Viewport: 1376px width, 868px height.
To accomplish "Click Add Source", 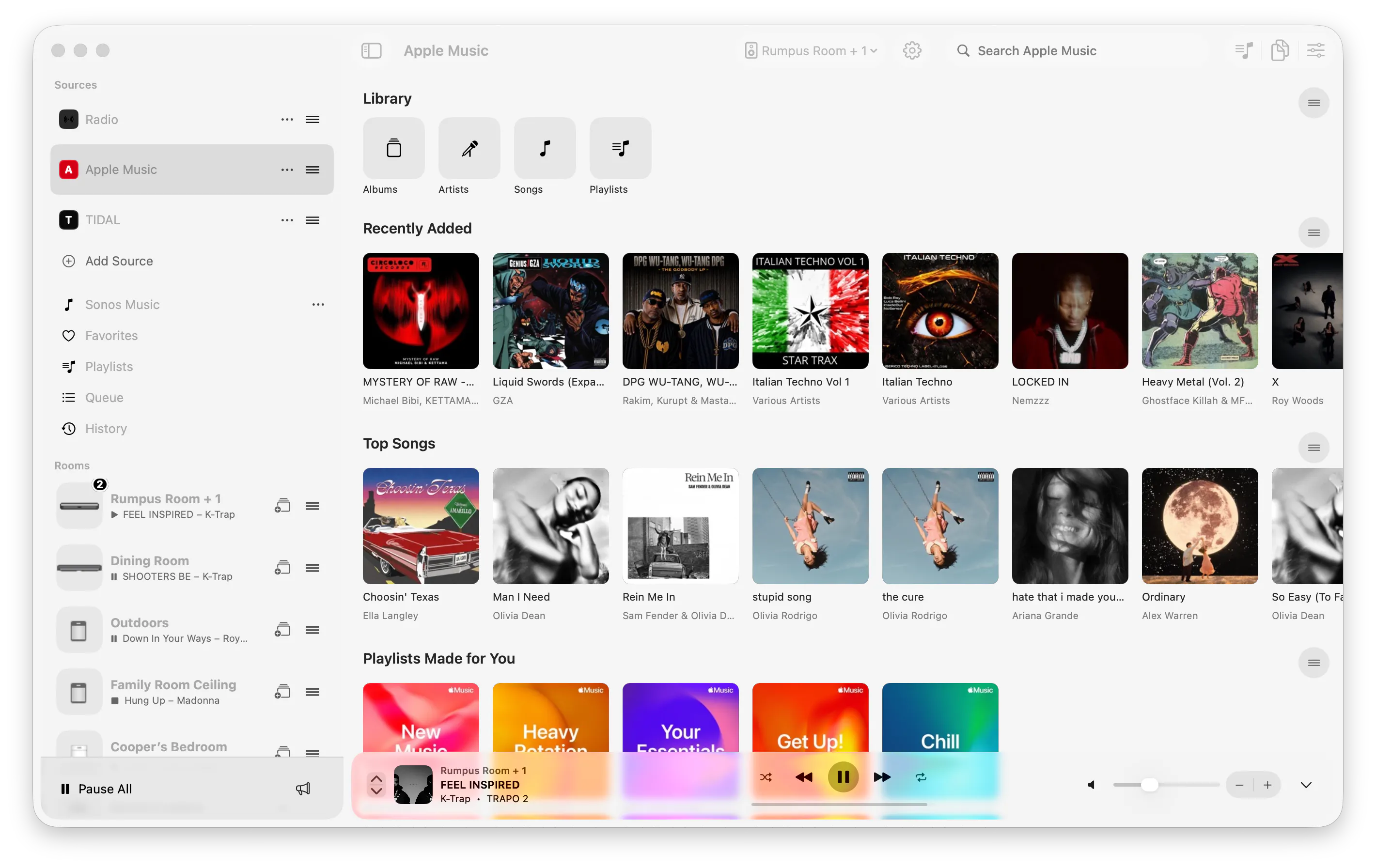I will click(x=107, y=261).
